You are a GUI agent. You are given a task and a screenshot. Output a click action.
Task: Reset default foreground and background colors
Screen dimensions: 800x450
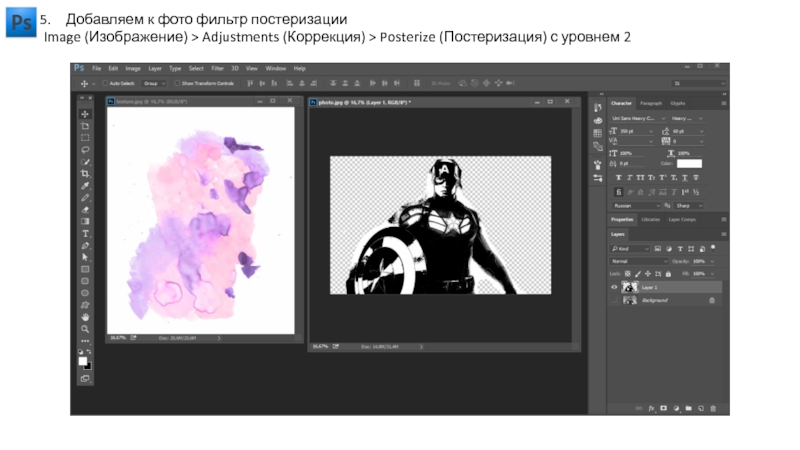pos(81,352)
